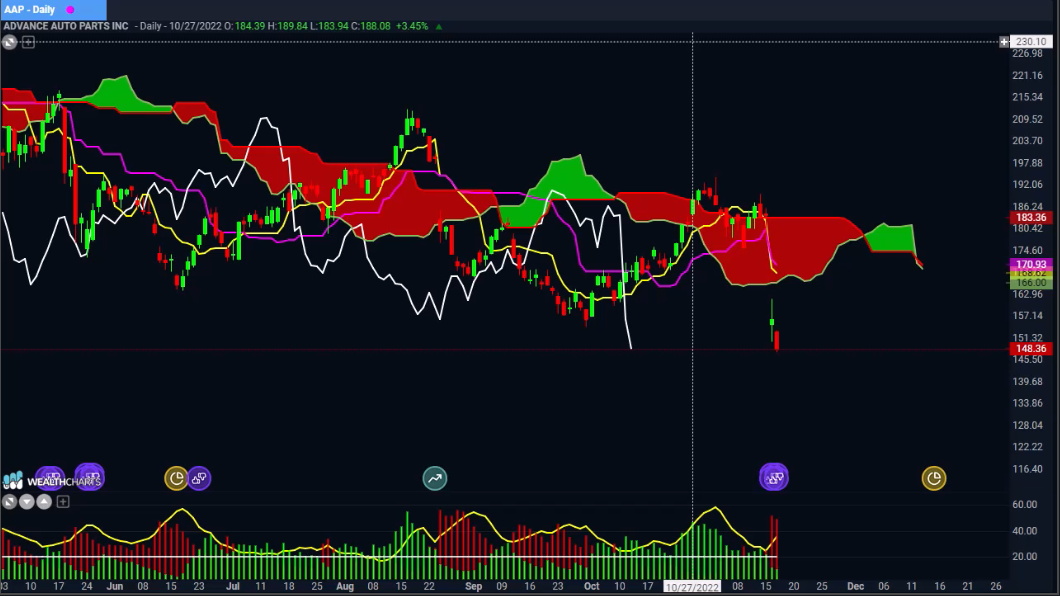Viewport: 1060px width, 596px height.
Task: Click the close price value 188.08 in the header
Action: (x=375, y=26)
